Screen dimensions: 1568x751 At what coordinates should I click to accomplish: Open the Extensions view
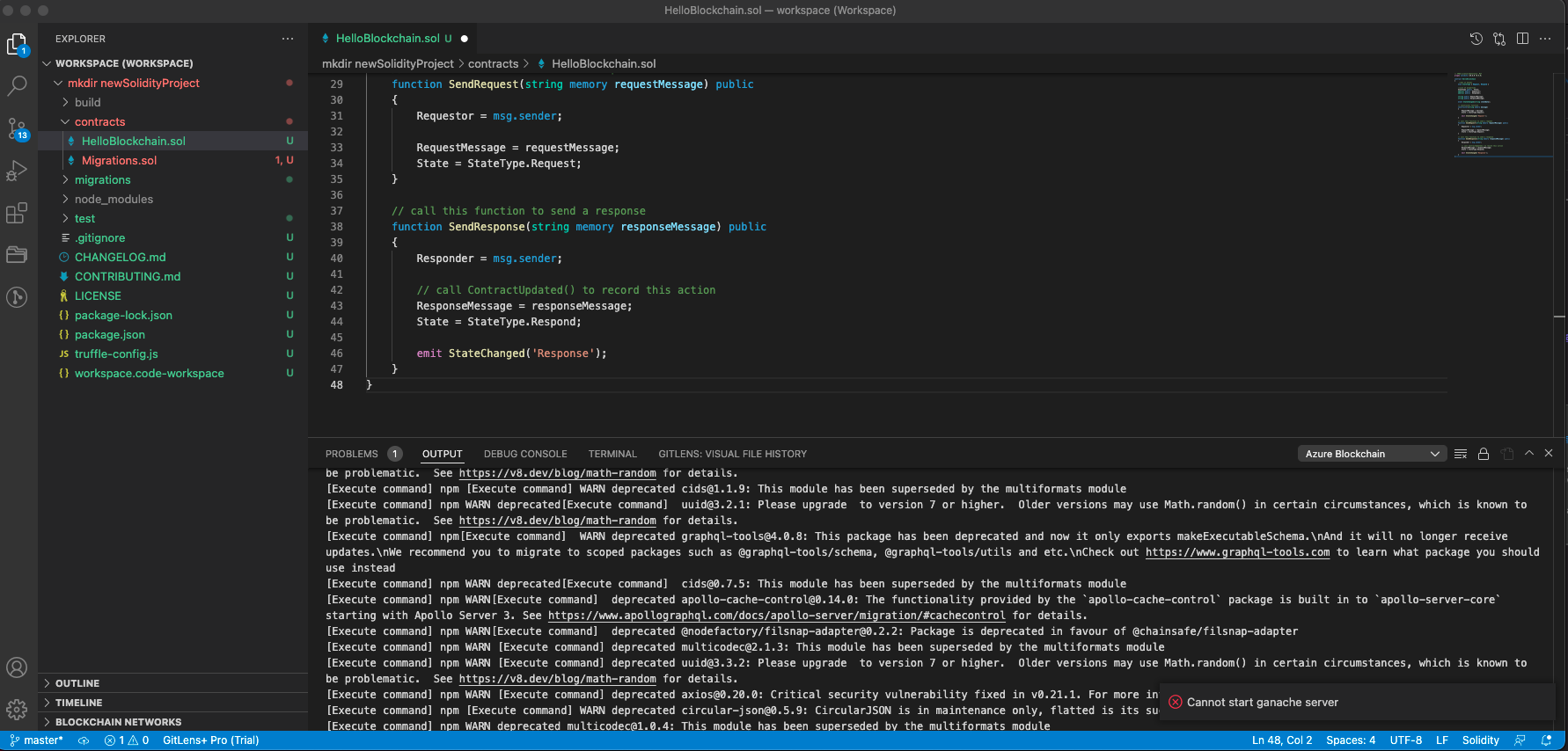(18, 213)
